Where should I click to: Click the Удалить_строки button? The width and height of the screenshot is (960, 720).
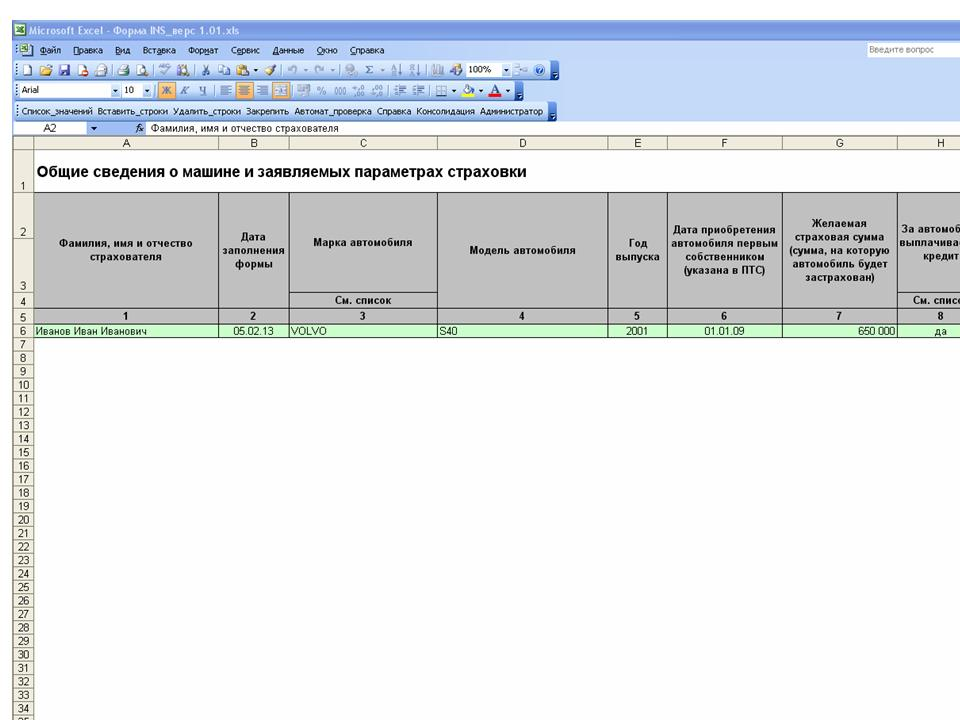point(206,111)
